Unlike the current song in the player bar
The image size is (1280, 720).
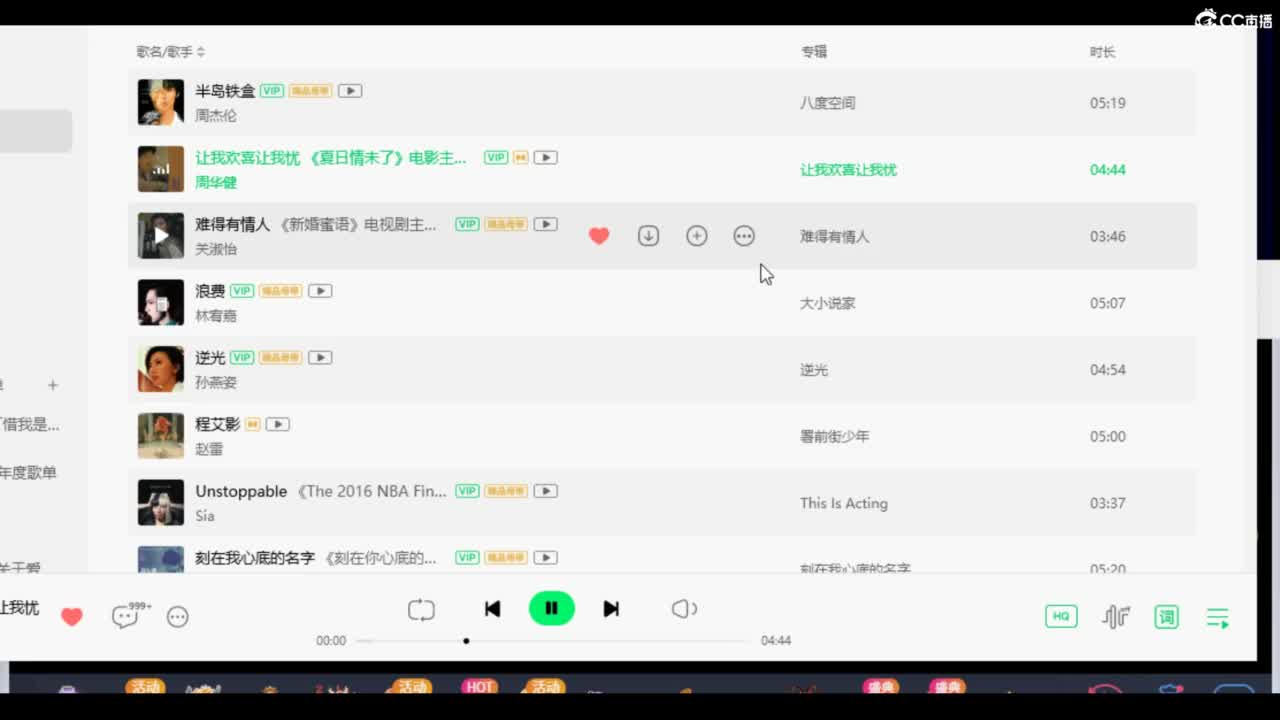(72, 617)
